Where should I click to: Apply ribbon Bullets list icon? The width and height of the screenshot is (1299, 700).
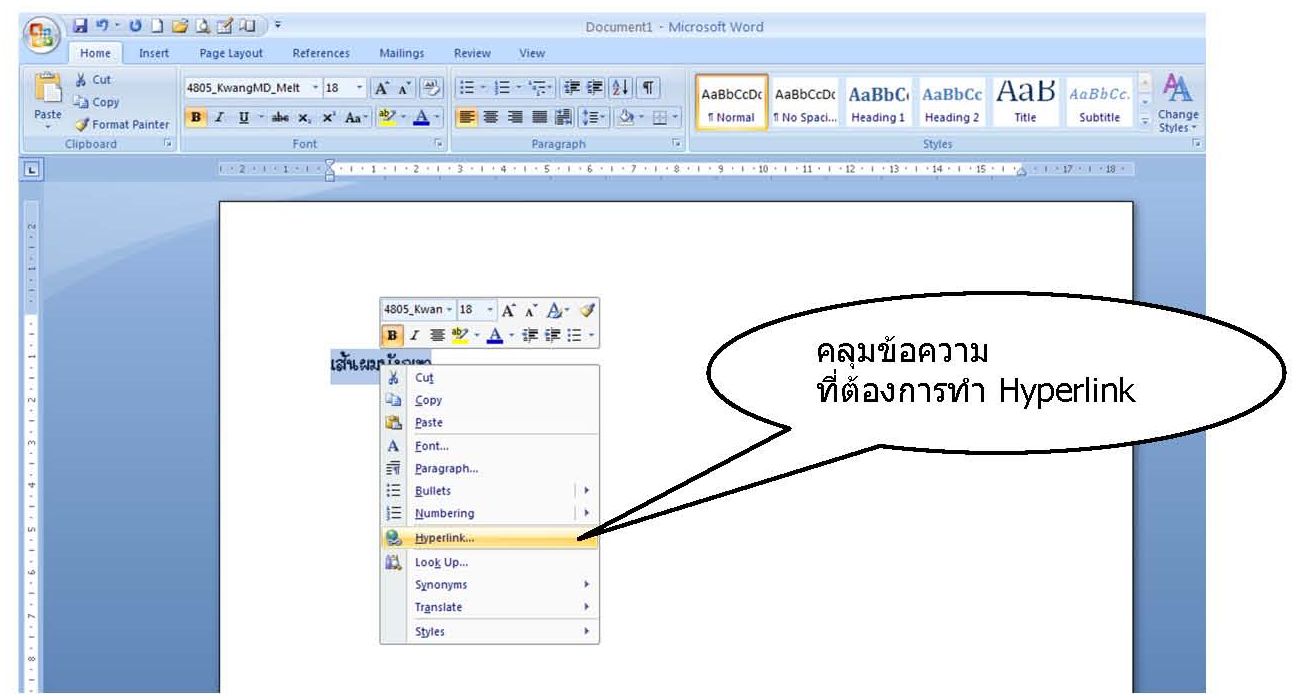click(469, 88)
